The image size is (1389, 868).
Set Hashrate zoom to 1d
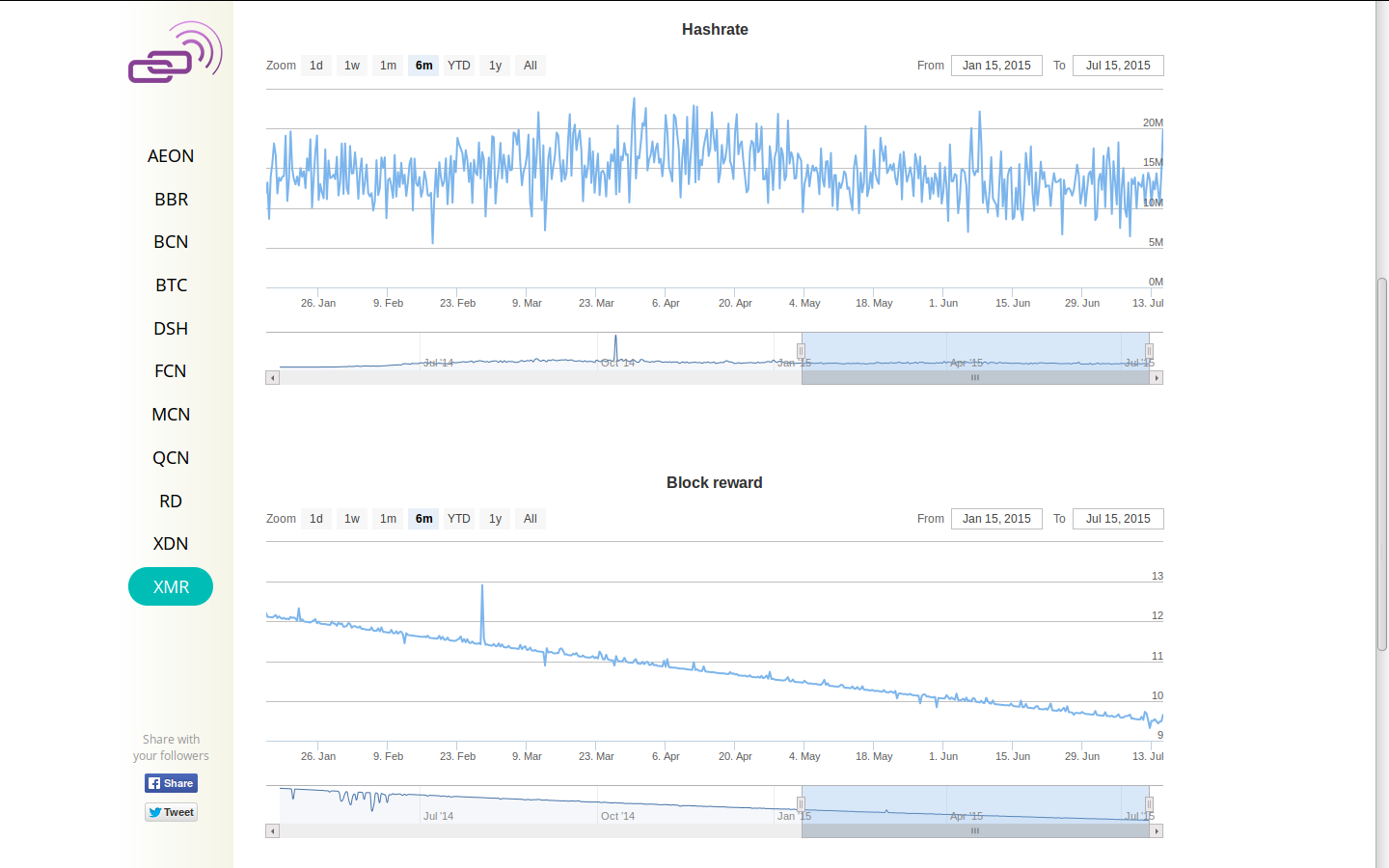pyautogui.click(x=316, y=66)
